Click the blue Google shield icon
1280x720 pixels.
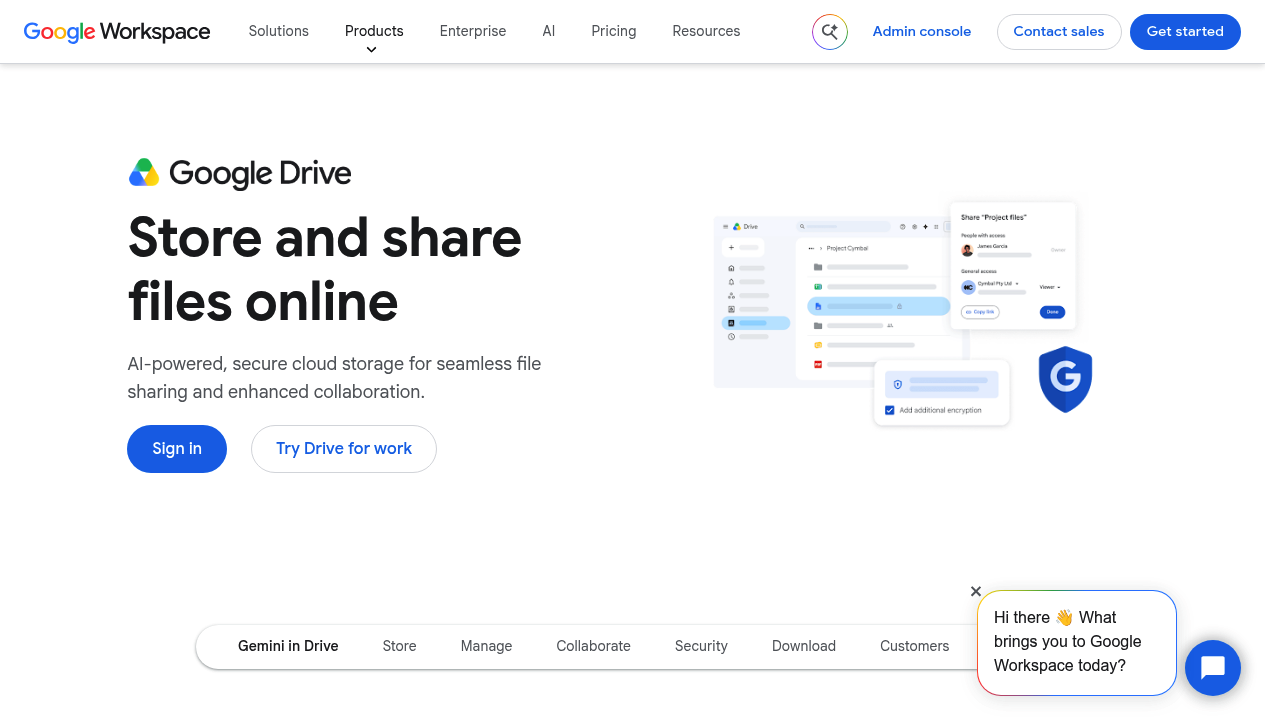1065,379
